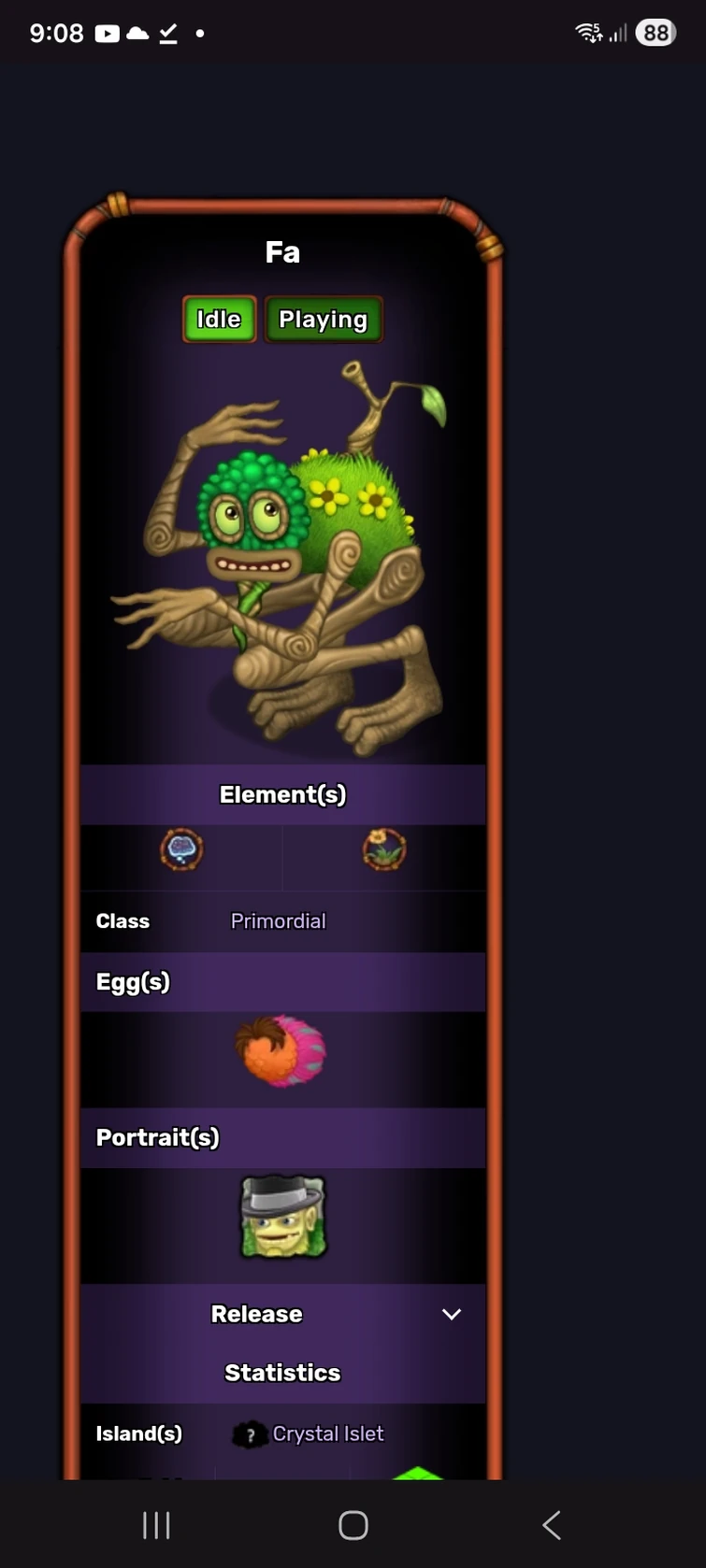The height and width of the screenshot is (1568, 706).
Task: Click the Plant element flower icon
Action: click(384, 849)
